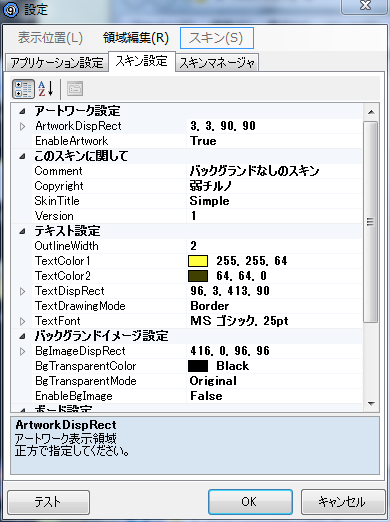Sort properties alphabetically with A-Z icon
This screenshot has height=522, width=390.
click(46, 89)
